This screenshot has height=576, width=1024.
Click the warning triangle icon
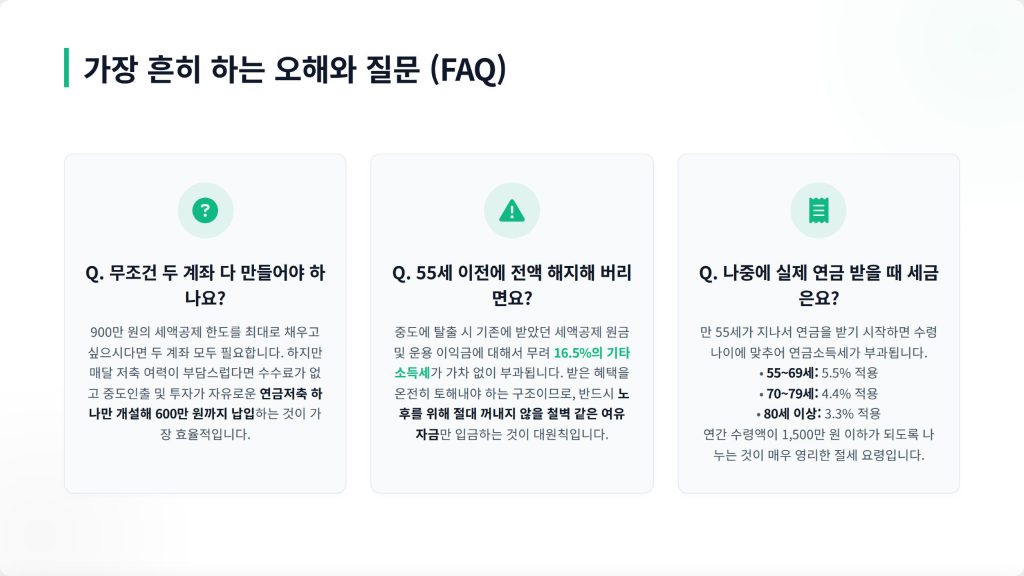click(511, 211)
